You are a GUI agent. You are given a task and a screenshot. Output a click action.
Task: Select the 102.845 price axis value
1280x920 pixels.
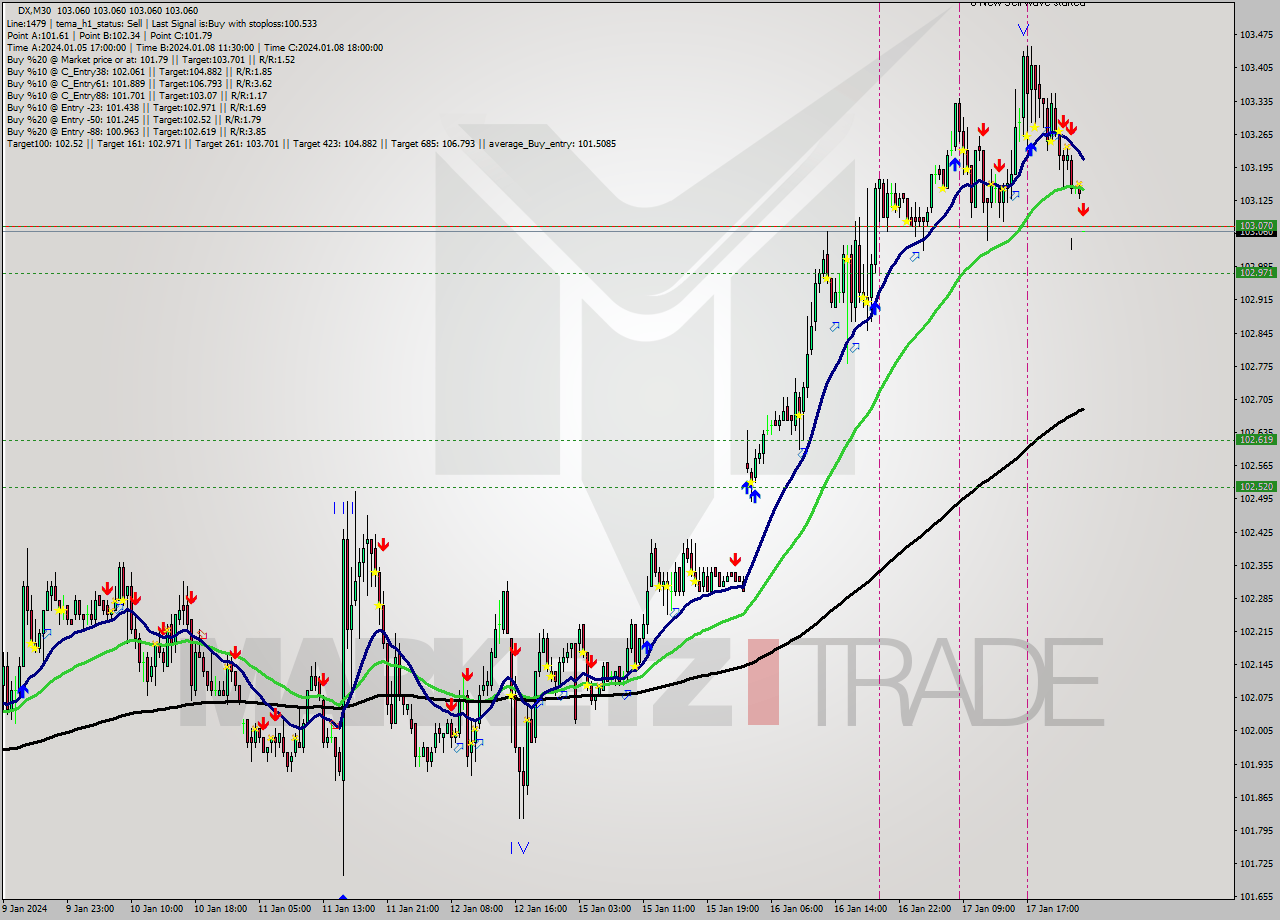coord(1256,333)
